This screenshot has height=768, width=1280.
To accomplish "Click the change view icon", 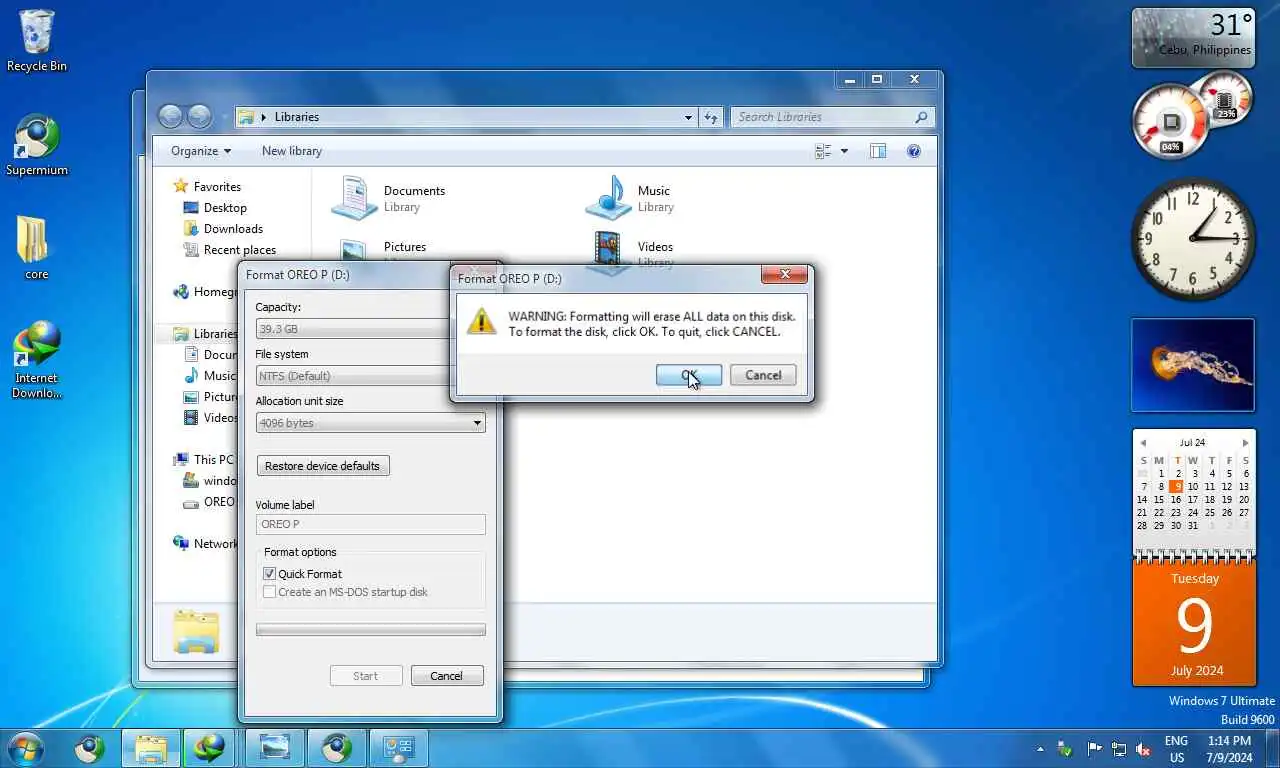I will pyautogui.click(x=824, y=151).
